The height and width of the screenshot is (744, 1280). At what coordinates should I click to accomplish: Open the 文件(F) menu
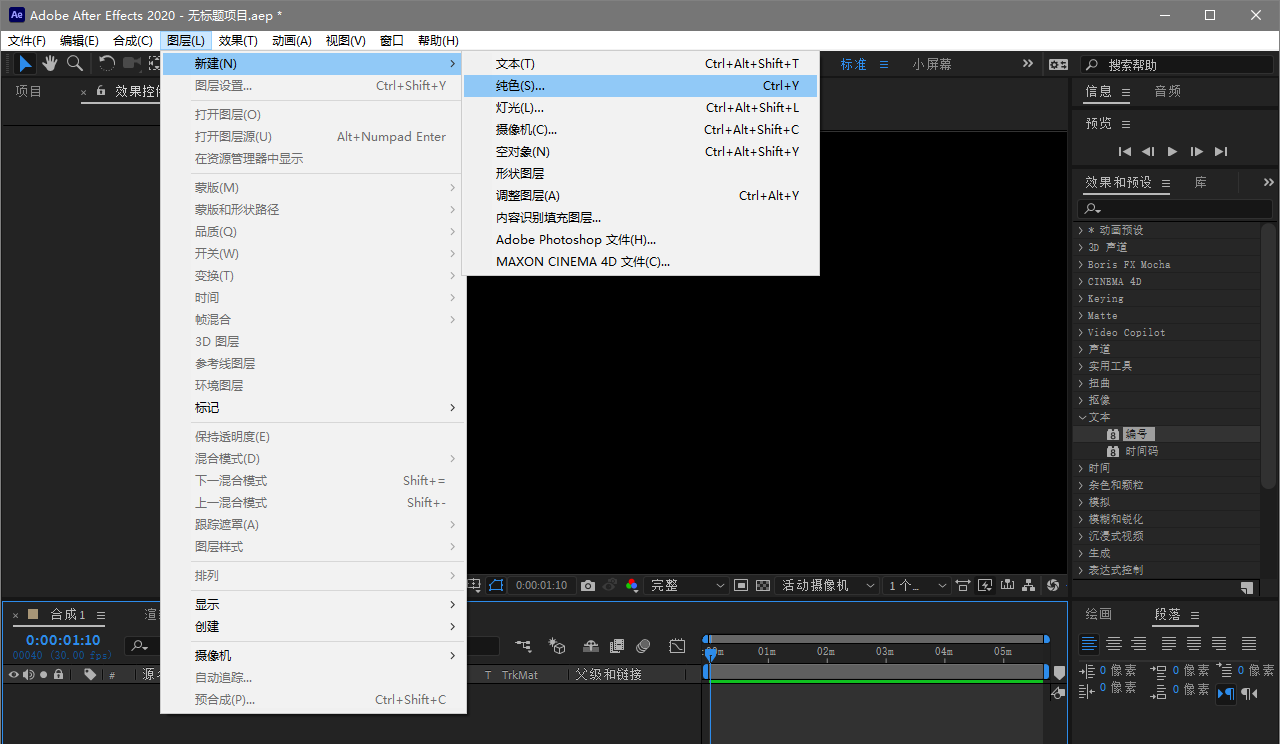pos(27,41)
